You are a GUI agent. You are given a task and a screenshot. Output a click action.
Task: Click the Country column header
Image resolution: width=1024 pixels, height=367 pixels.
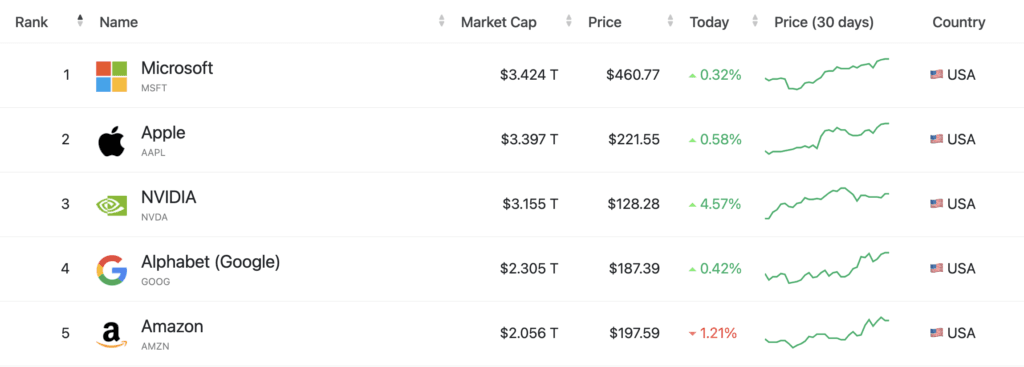(959, 22)
